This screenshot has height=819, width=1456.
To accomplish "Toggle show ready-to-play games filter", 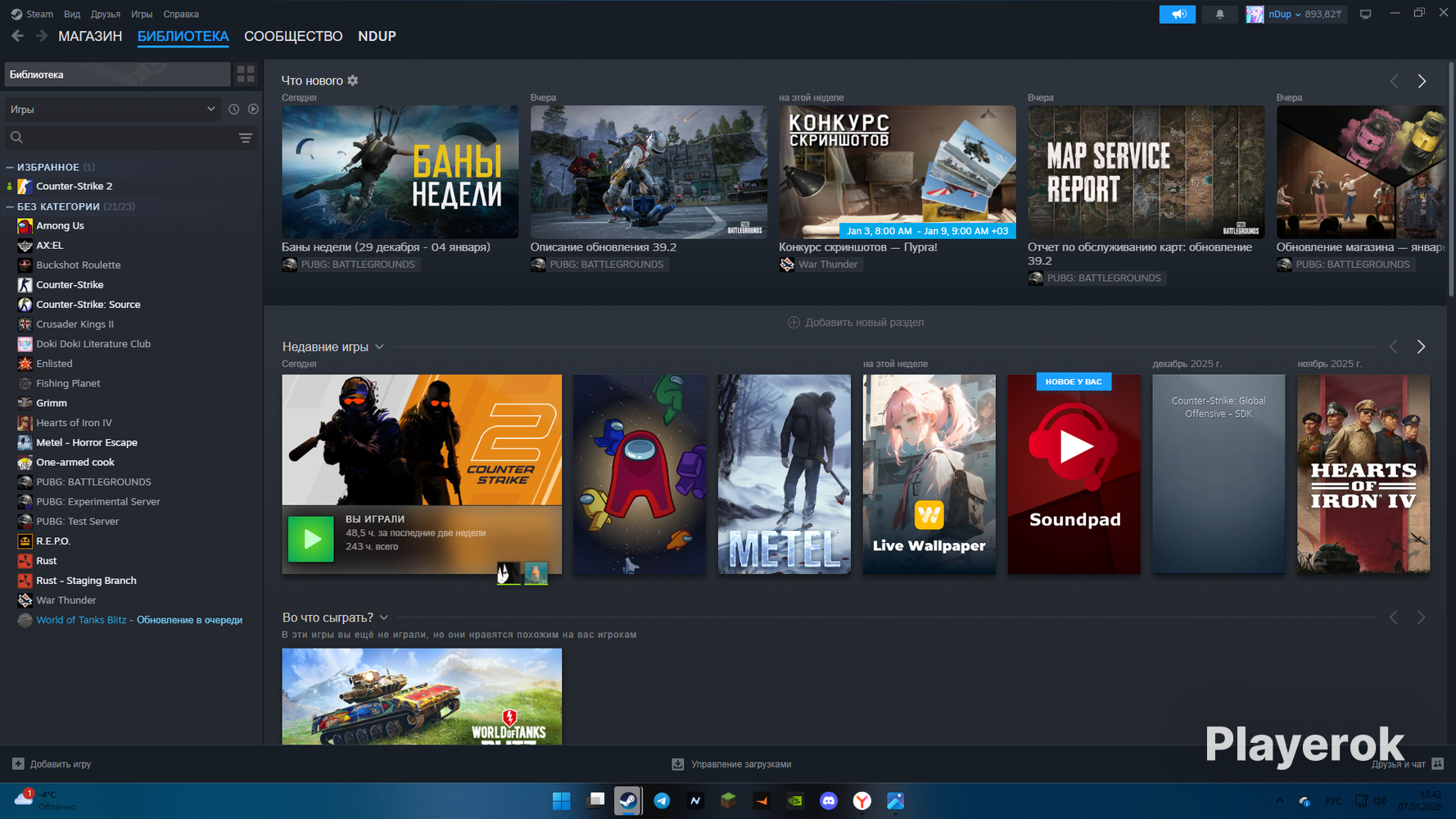I will [x=254, y=109].
